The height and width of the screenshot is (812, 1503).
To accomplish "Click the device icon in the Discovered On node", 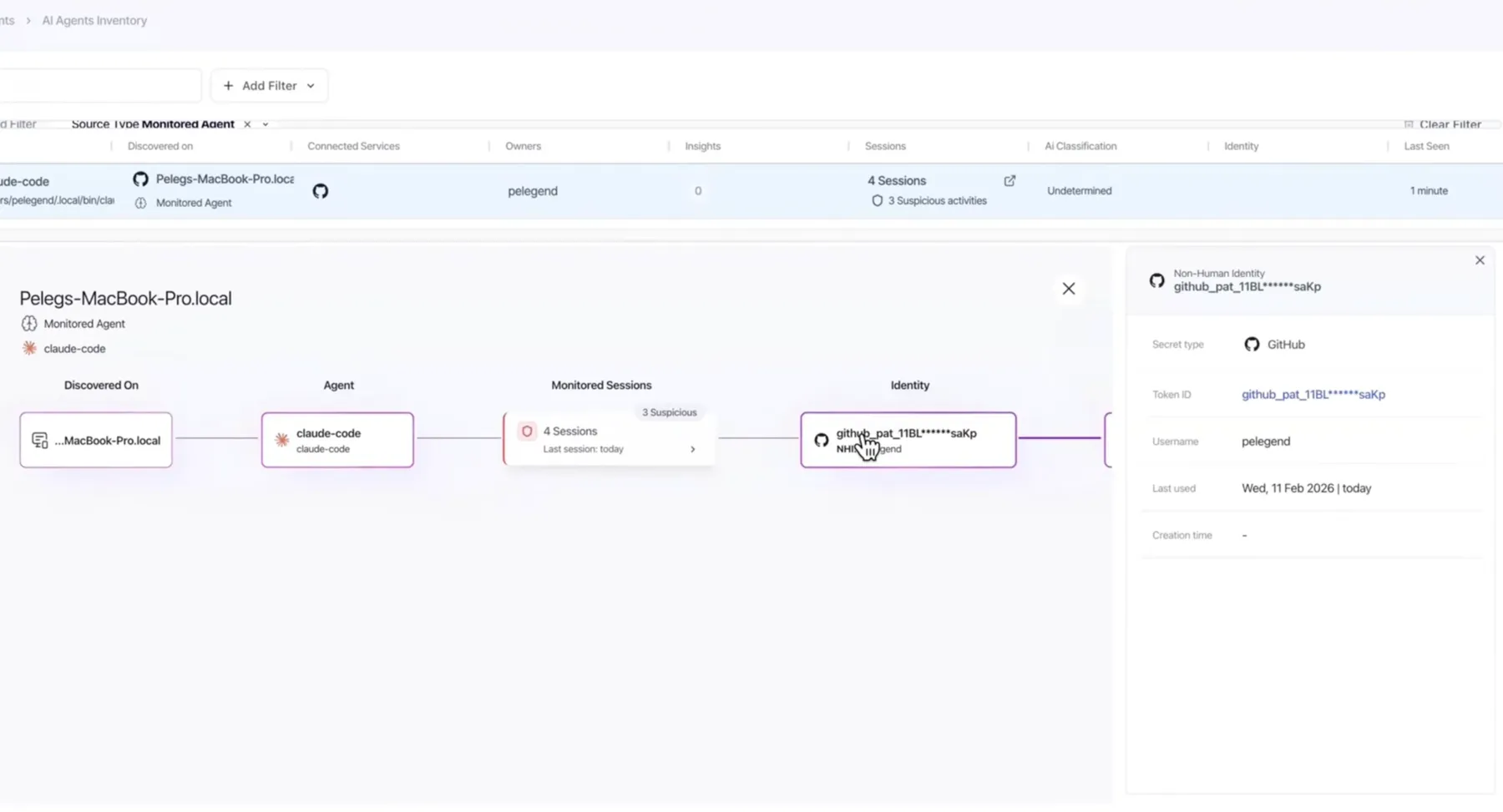I will [x=39, y=440].
